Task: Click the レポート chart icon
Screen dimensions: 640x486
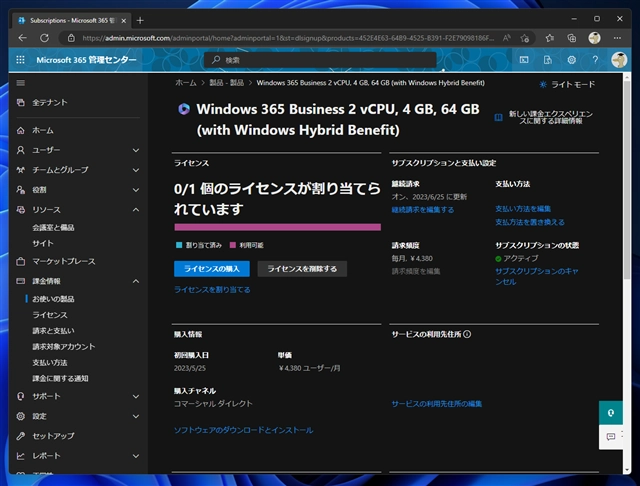Action: (x=20, y=456)
